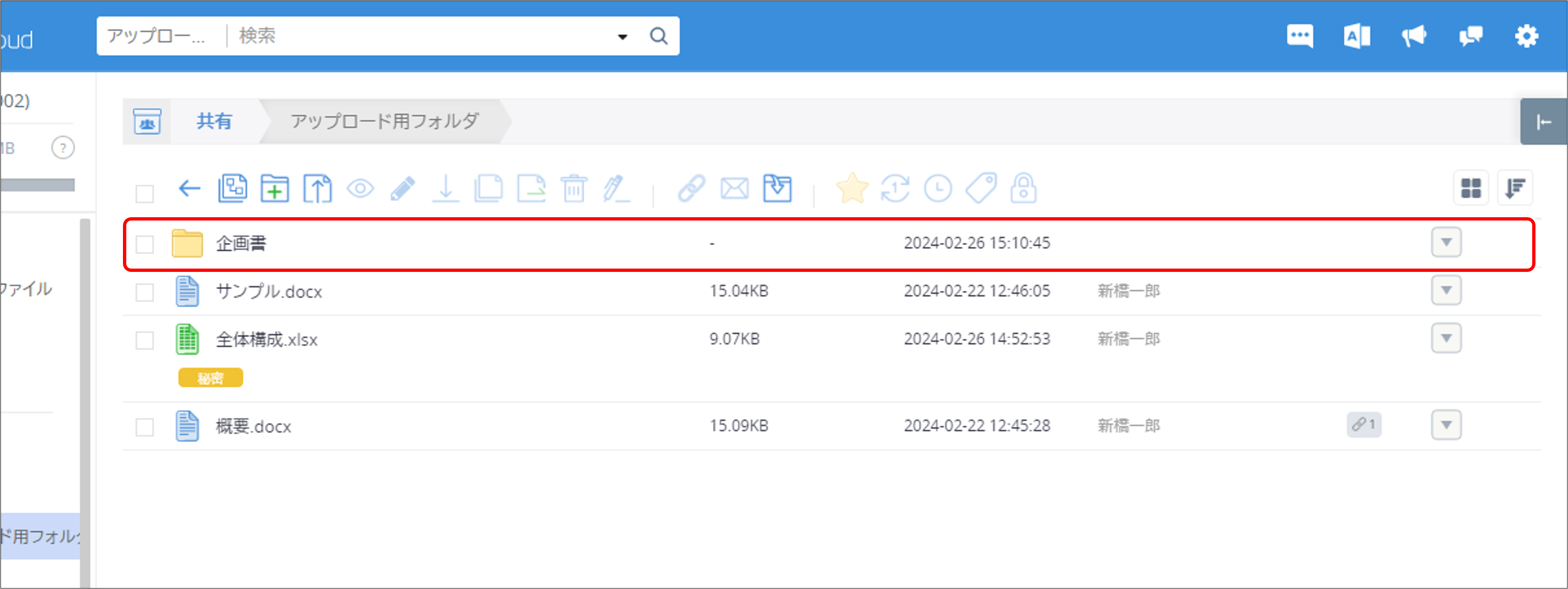Click the megaphone announcements icon in header

(1413, 36)
